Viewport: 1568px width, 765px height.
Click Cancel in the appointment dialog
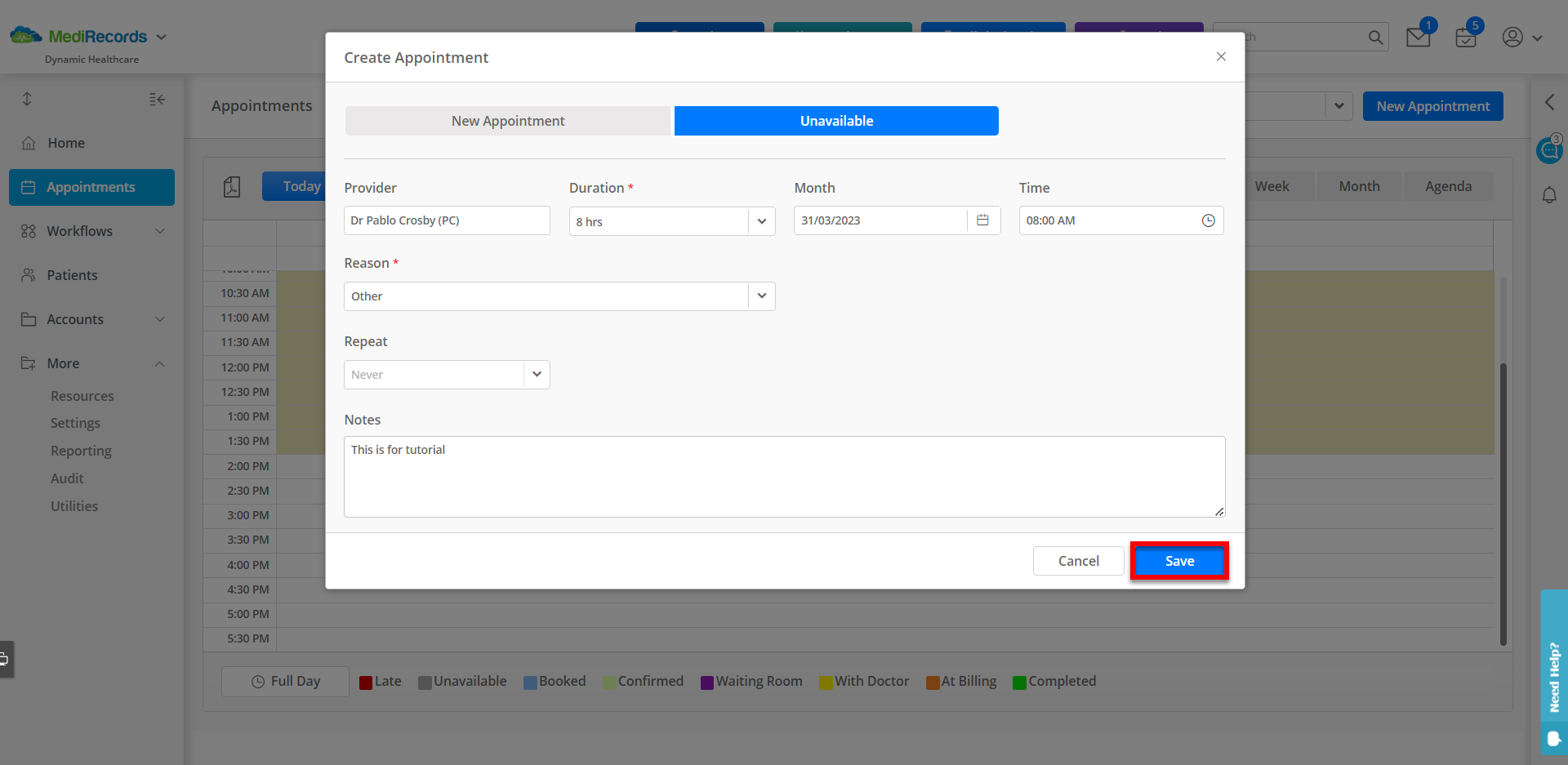pos(1078,561)
